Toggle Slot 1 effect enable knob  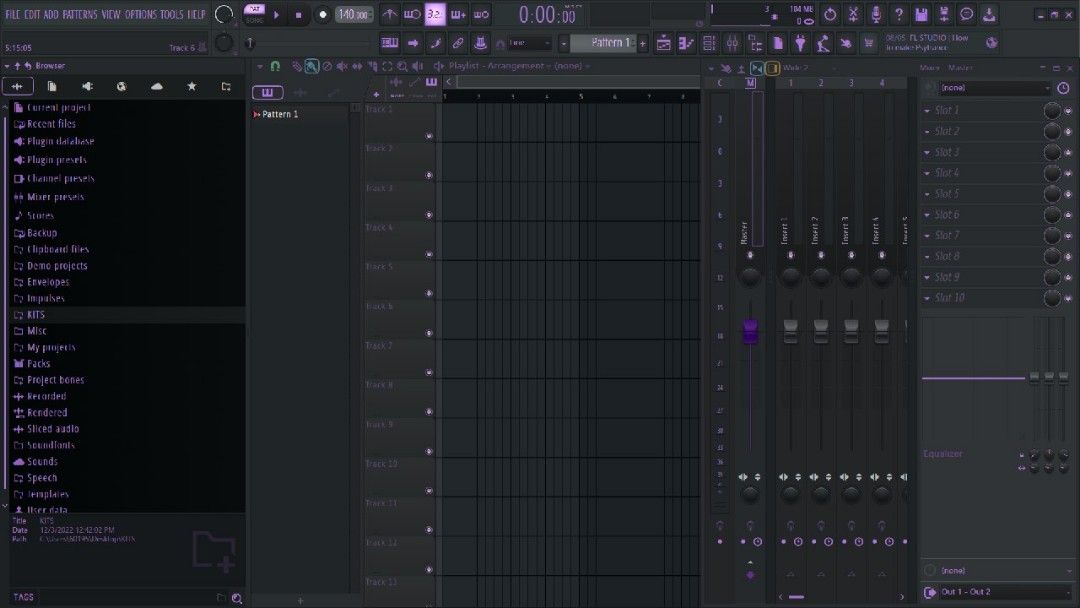(1052, 111)
